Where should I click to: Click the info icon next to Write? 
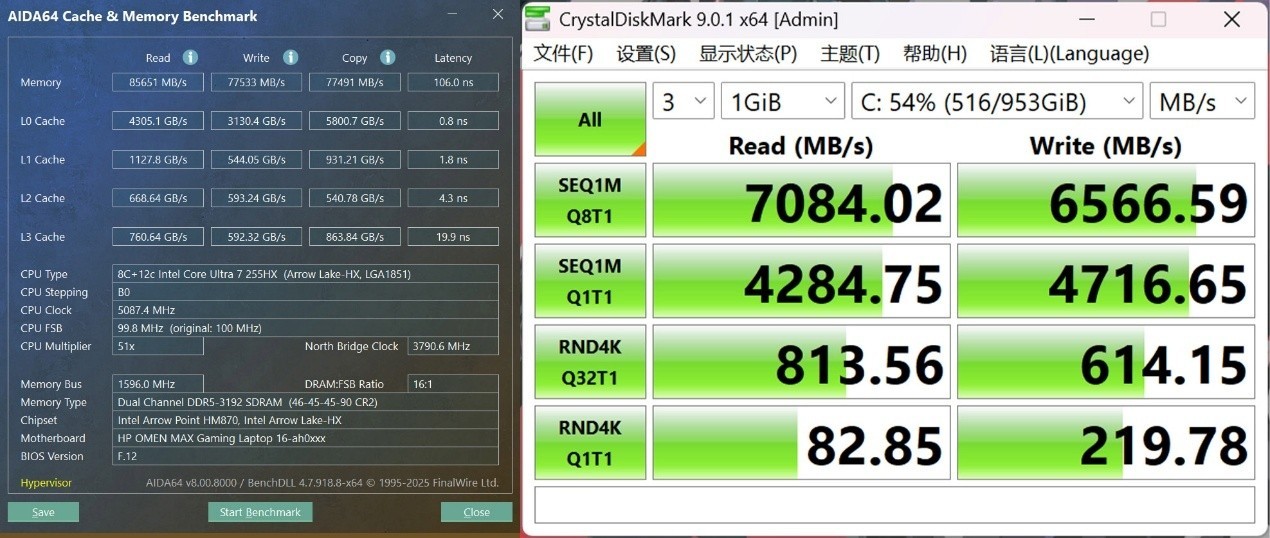290,58
